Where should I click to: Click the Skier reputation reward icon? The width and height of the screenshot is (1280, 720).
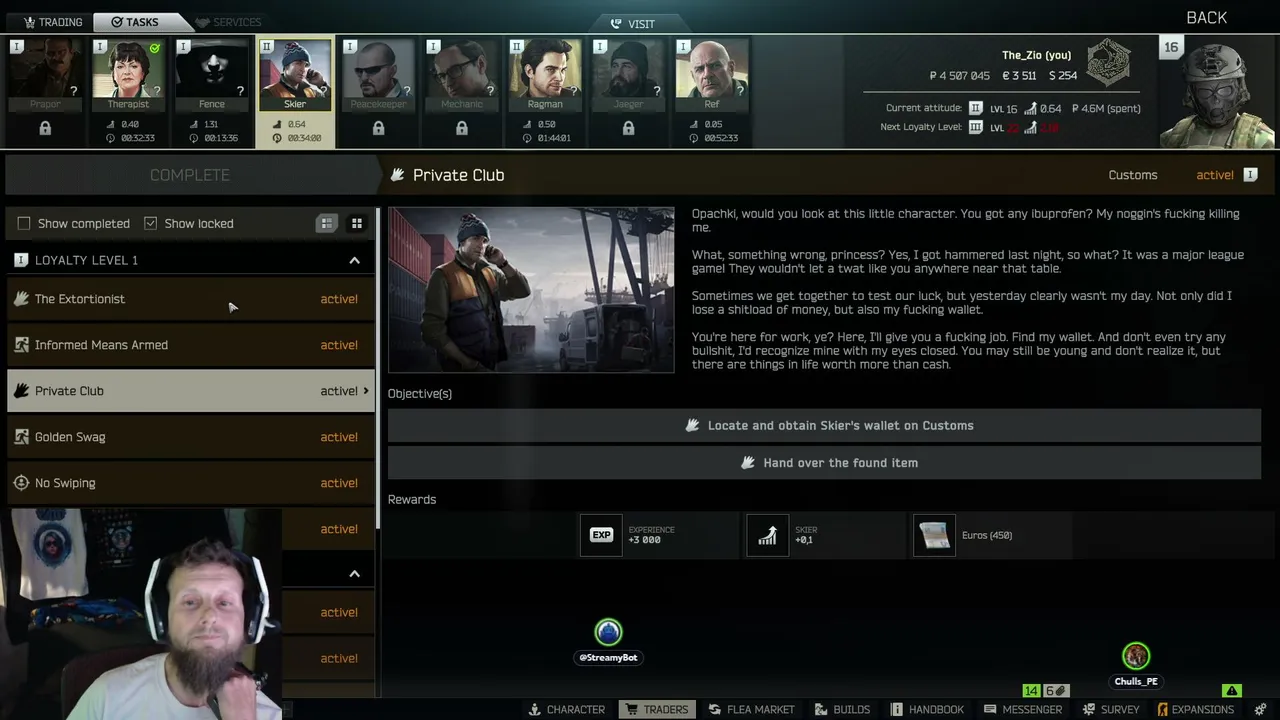tap(767, 535)
